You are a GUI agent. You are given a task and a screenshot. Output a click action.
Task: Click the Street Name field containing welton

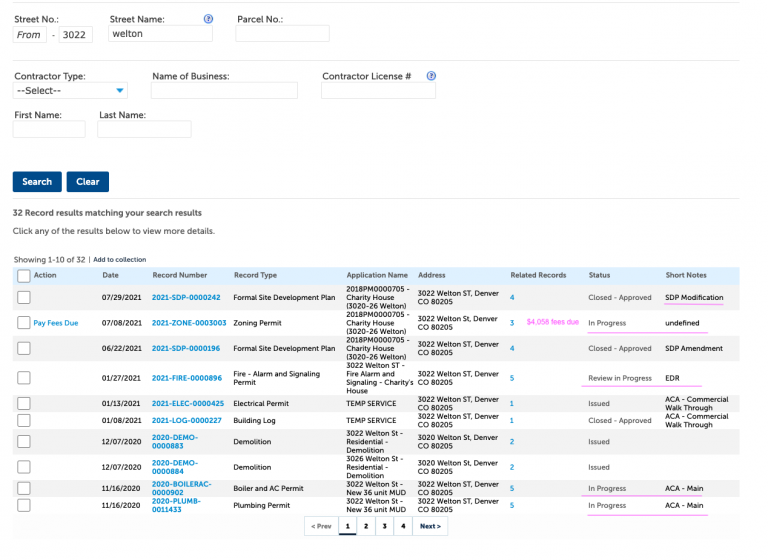tap(160, 34)
